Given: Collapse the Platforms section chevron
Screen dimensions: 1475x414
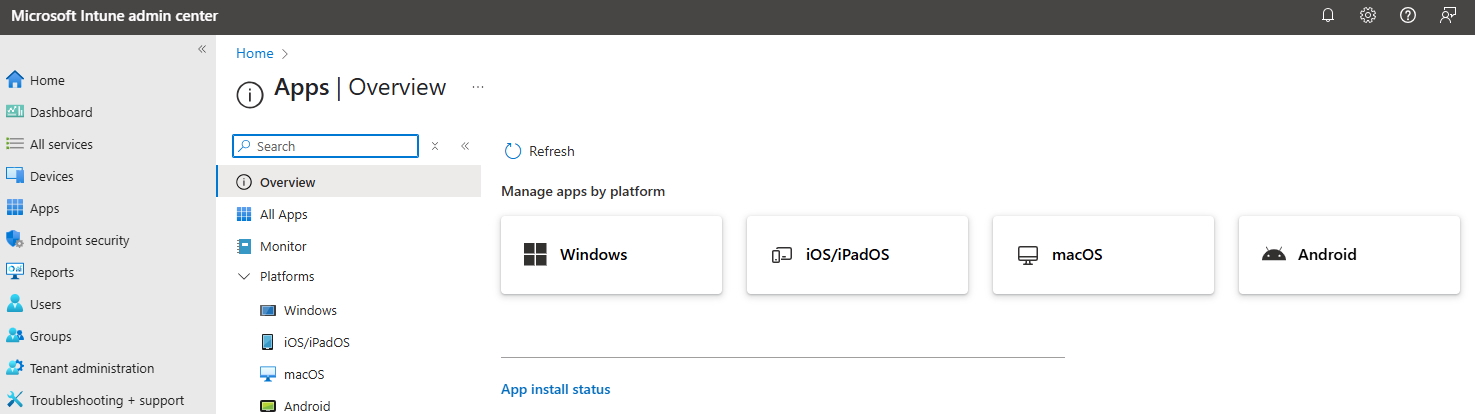Looking at the screenshot, I should pos(243,276).
